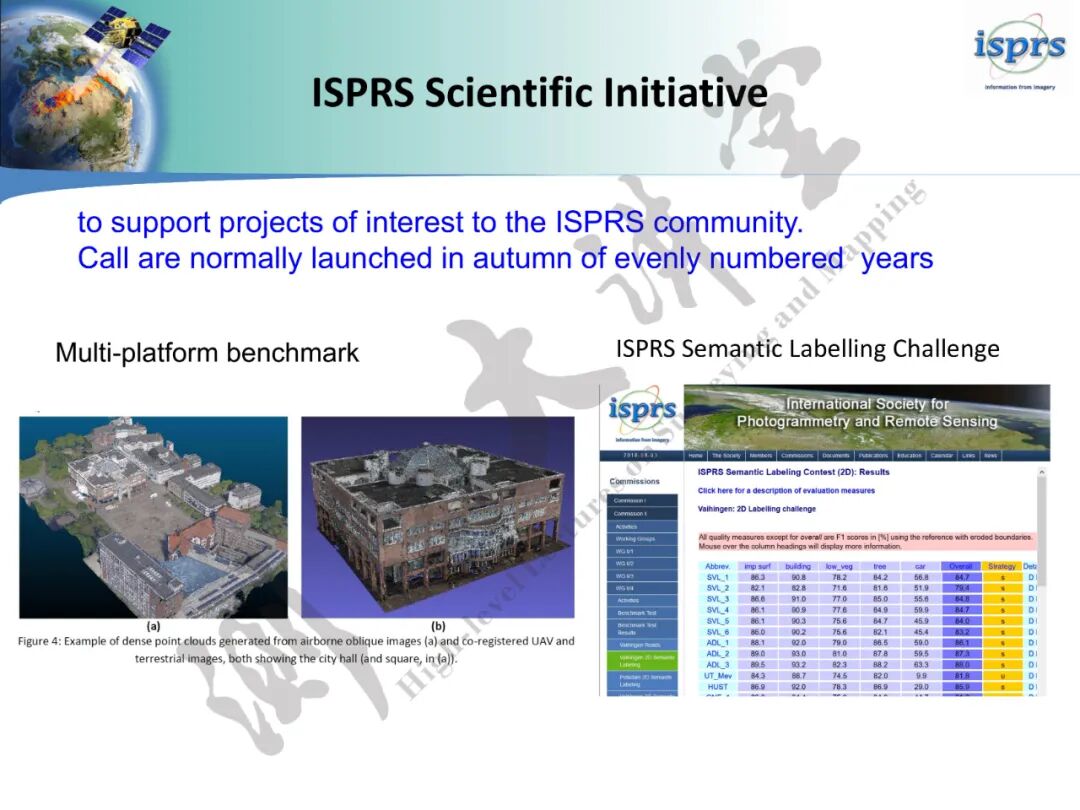Screen dimensions: 1080x810
Task: Open the Benchmark Test sidebar entry
Action: tap(643, 613)
